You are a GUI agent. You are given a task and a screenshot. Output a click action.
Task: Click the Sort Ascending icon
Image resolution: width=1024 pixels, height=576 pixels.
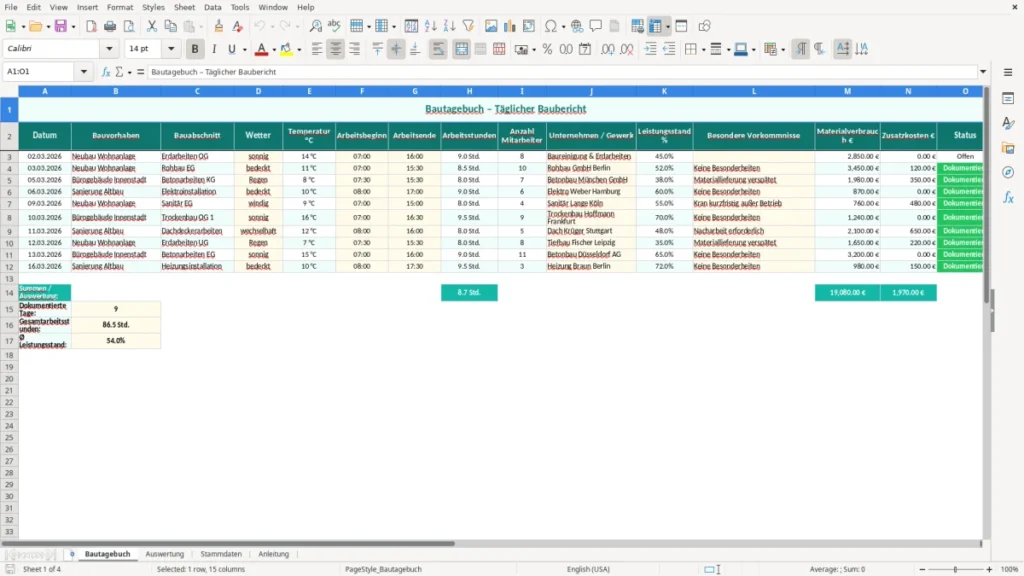click(430, 26)
